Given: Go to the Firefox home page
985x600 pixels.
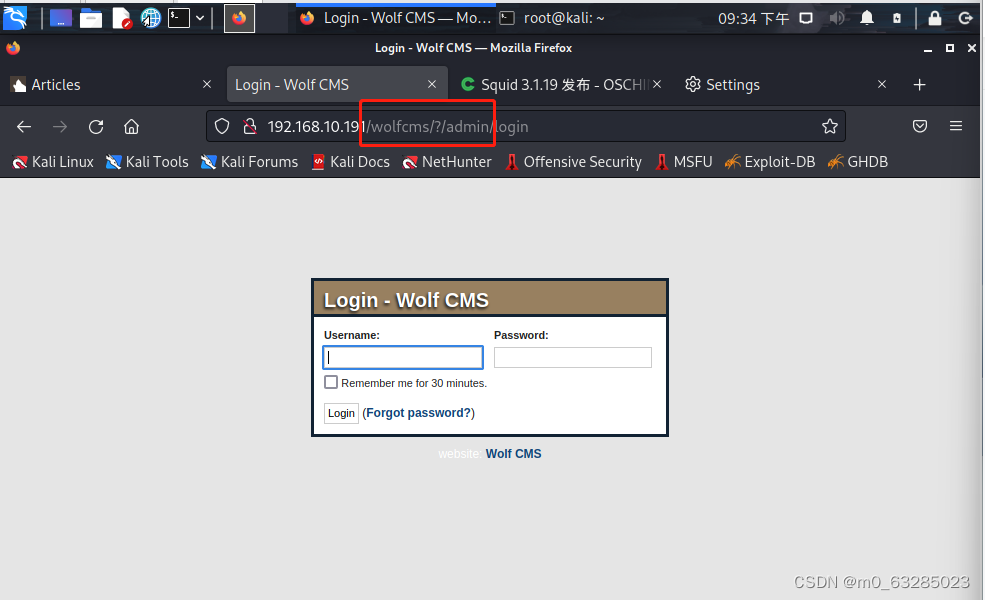Looking at the screenshot, I should click(131, 127).
